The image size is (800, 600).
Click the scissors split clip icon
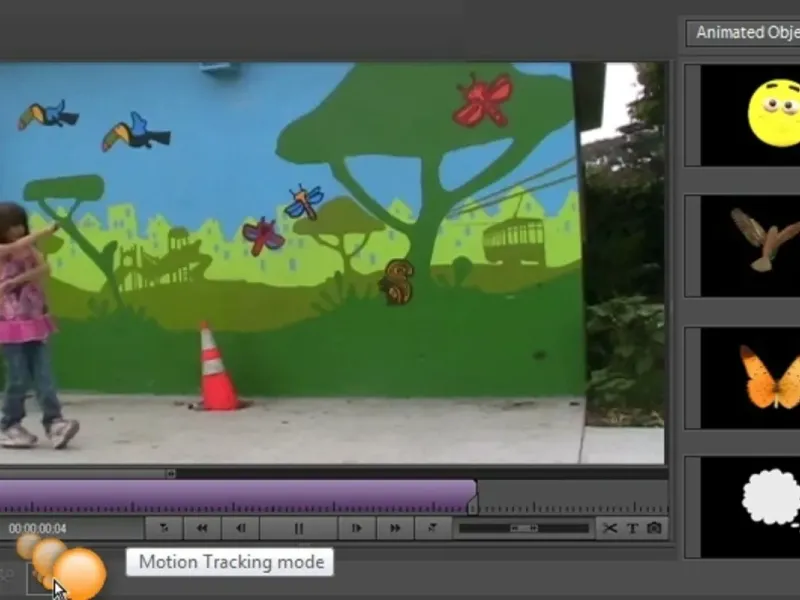(x=610, y=529)
